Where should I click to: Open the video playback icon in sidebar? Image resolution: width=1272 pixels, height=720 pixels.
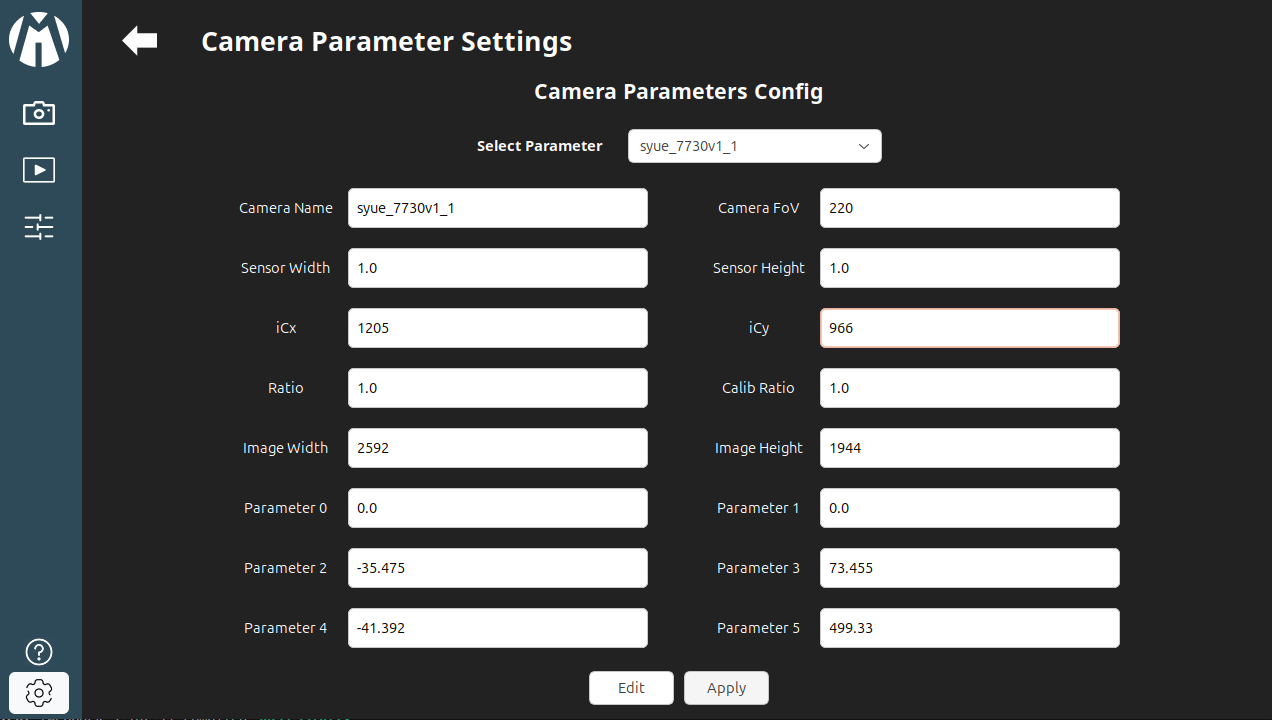[39, 170]
